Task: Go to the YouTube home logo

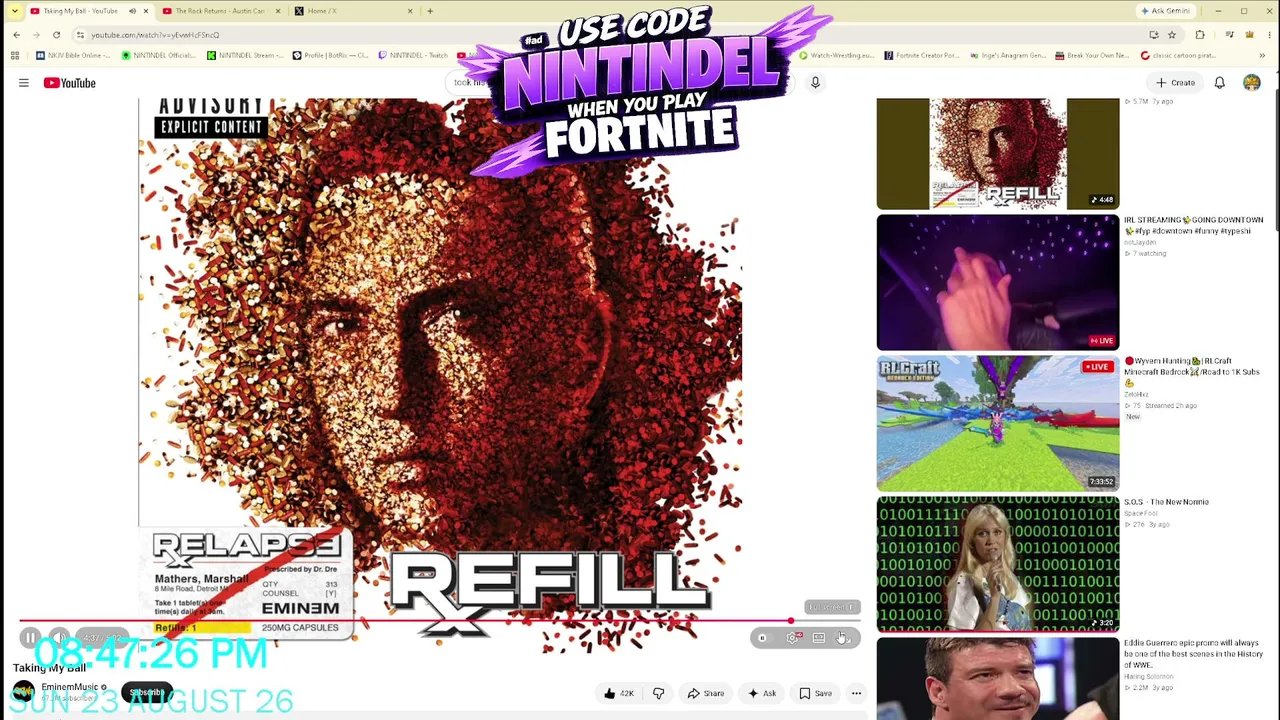Action: click(69, 83)
